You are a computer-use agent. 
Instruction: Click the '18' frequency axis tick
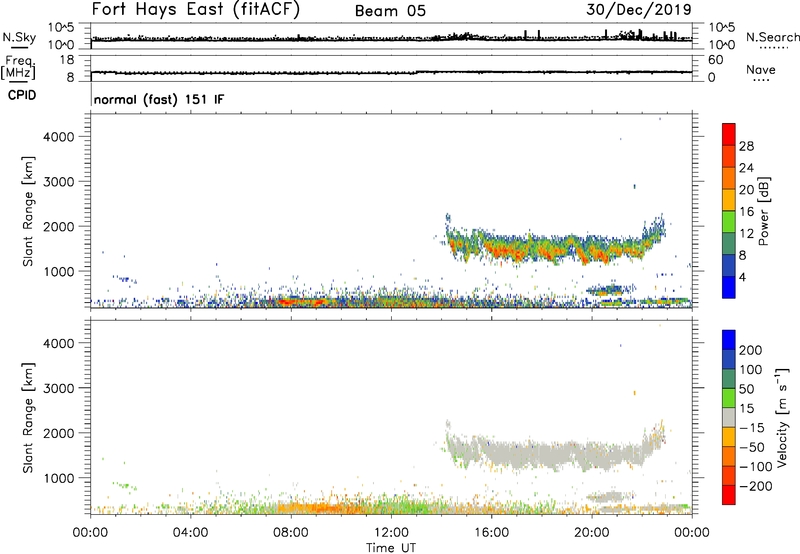67,60
